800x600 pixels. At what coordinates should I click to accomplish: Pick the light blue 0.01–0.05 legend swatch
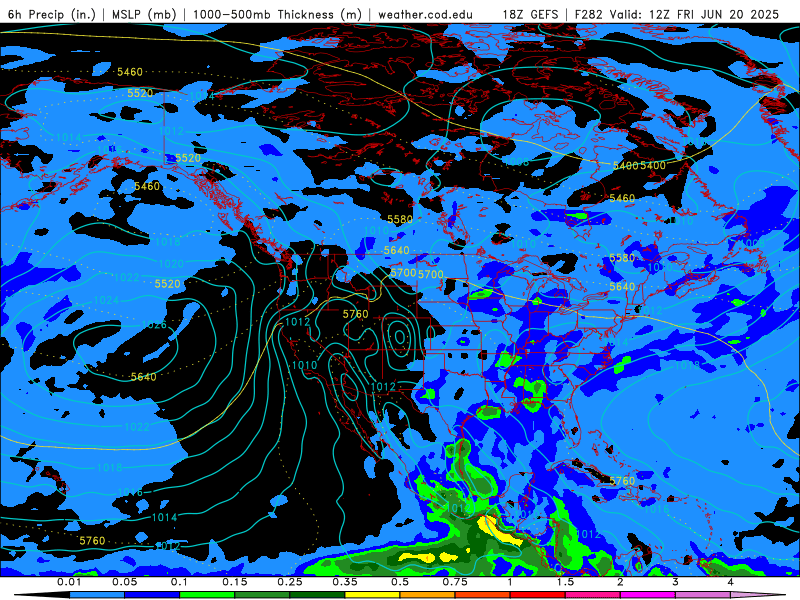tap(97, 595)
